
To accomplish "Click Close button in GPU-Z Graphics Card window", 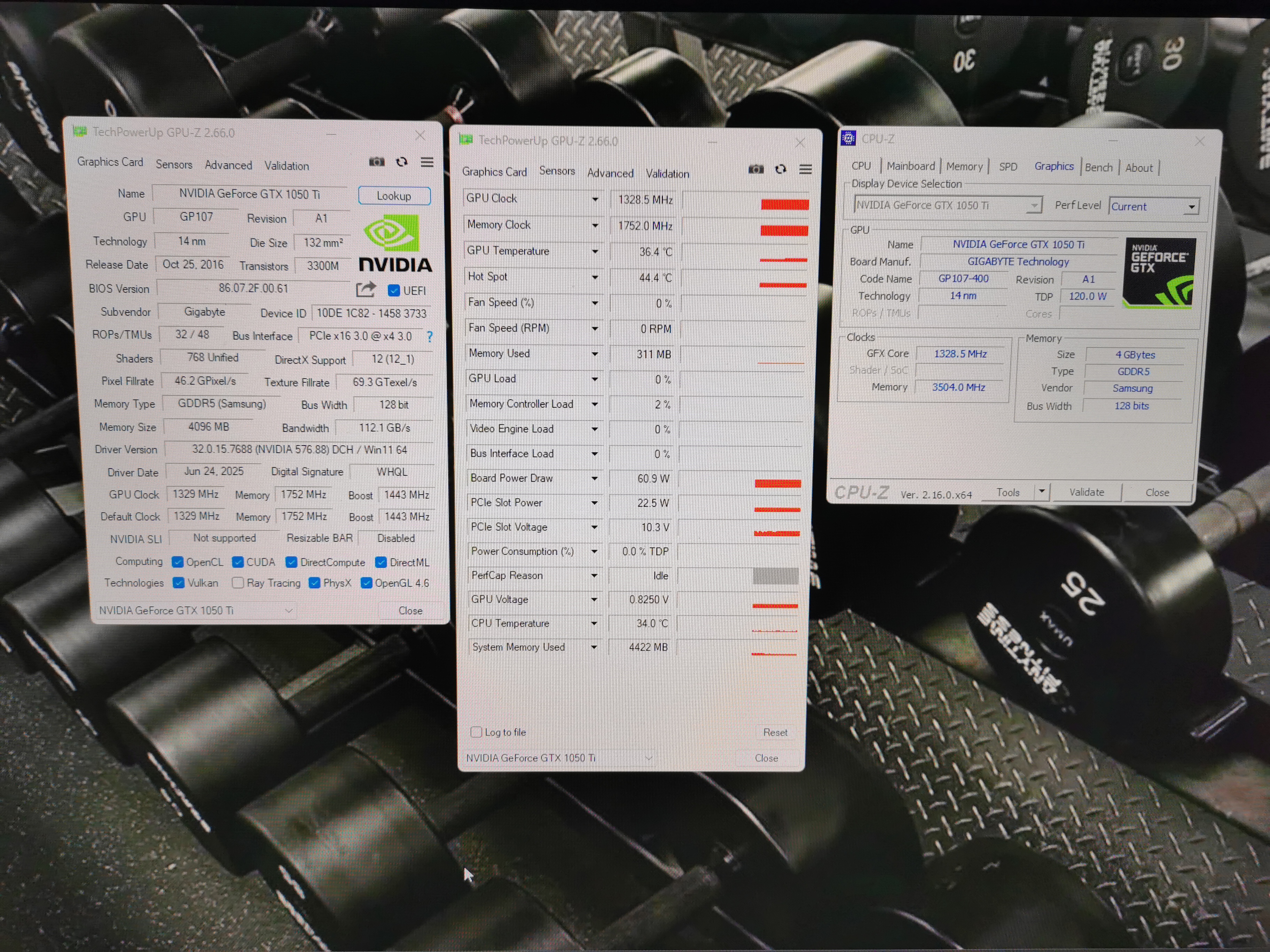I will [x=410, y=611].
